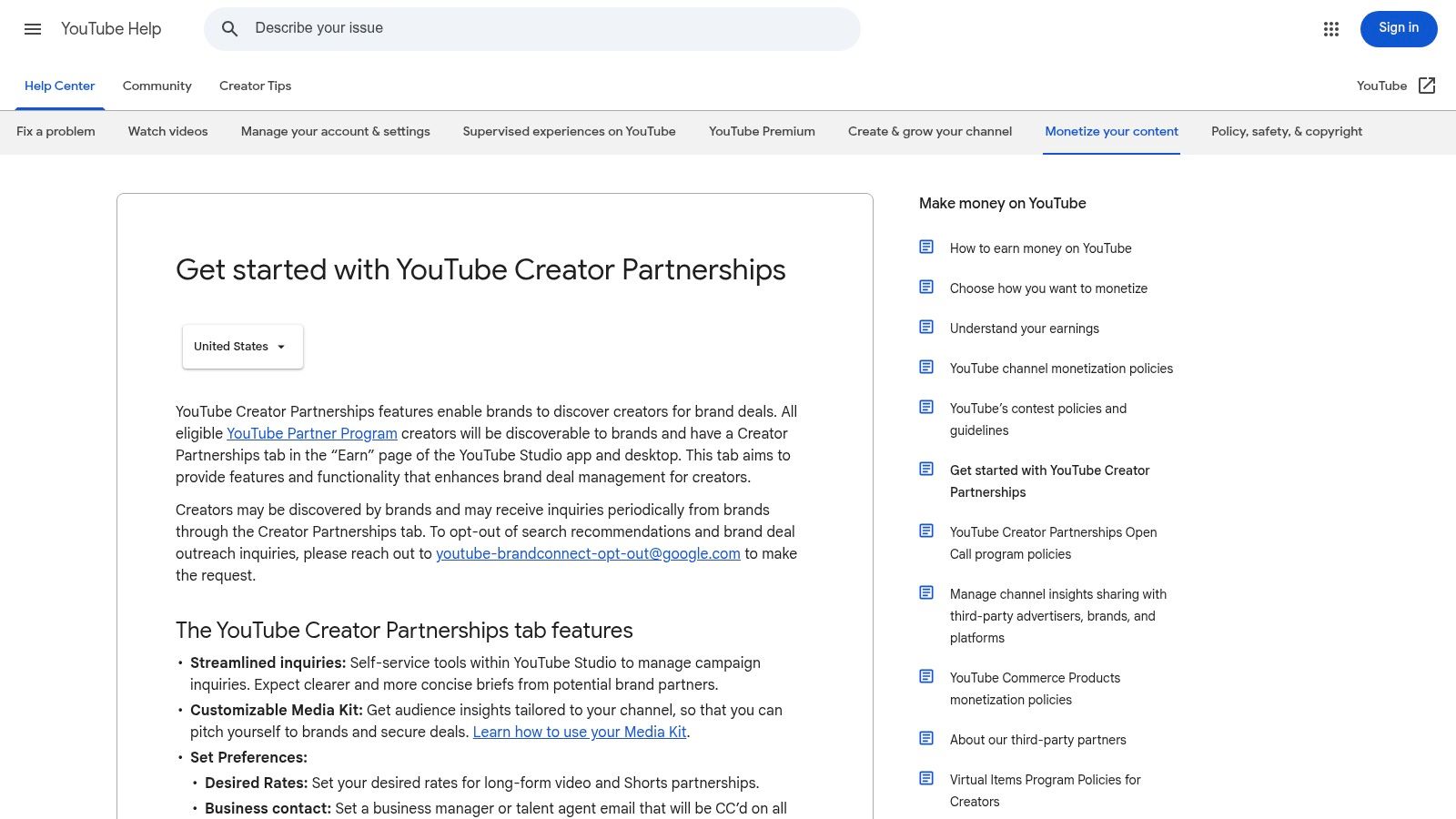Screen dimensions: 1456x819
Task: Click the brandconnect opt-out email link
Action: tap(588, 553)
